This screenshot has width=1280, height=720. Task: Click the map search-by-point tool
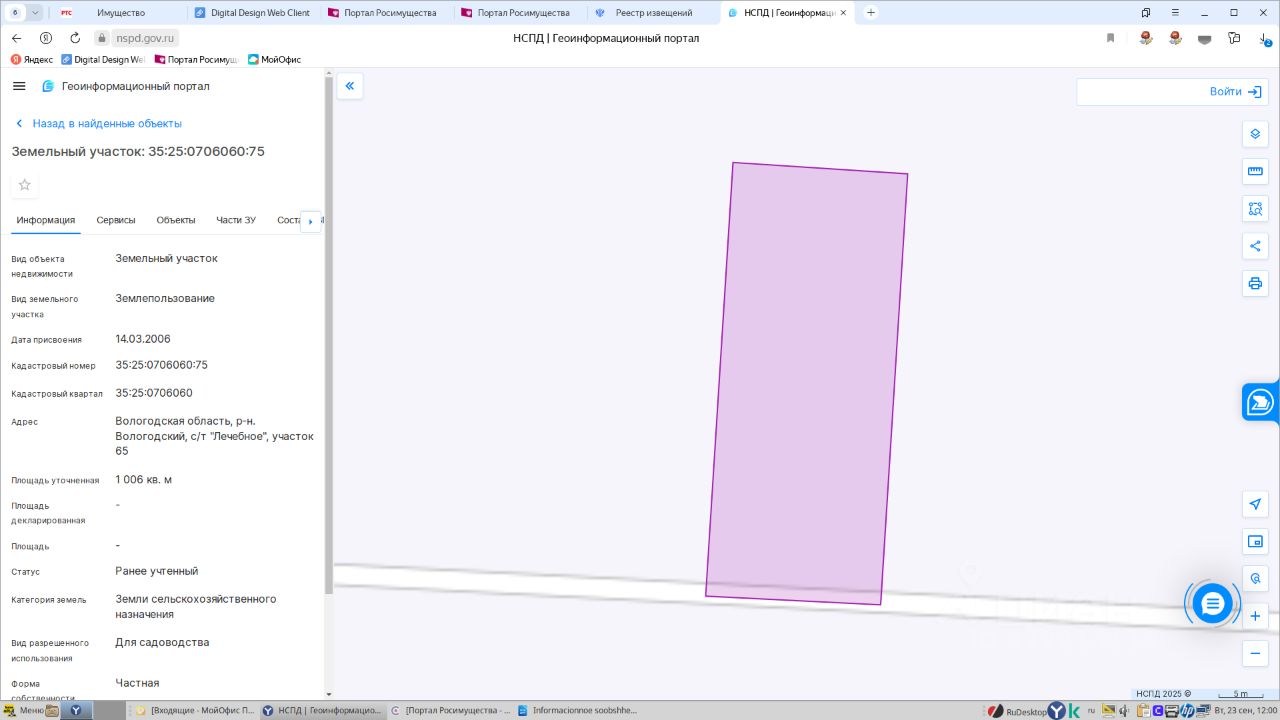point(1255,579)
